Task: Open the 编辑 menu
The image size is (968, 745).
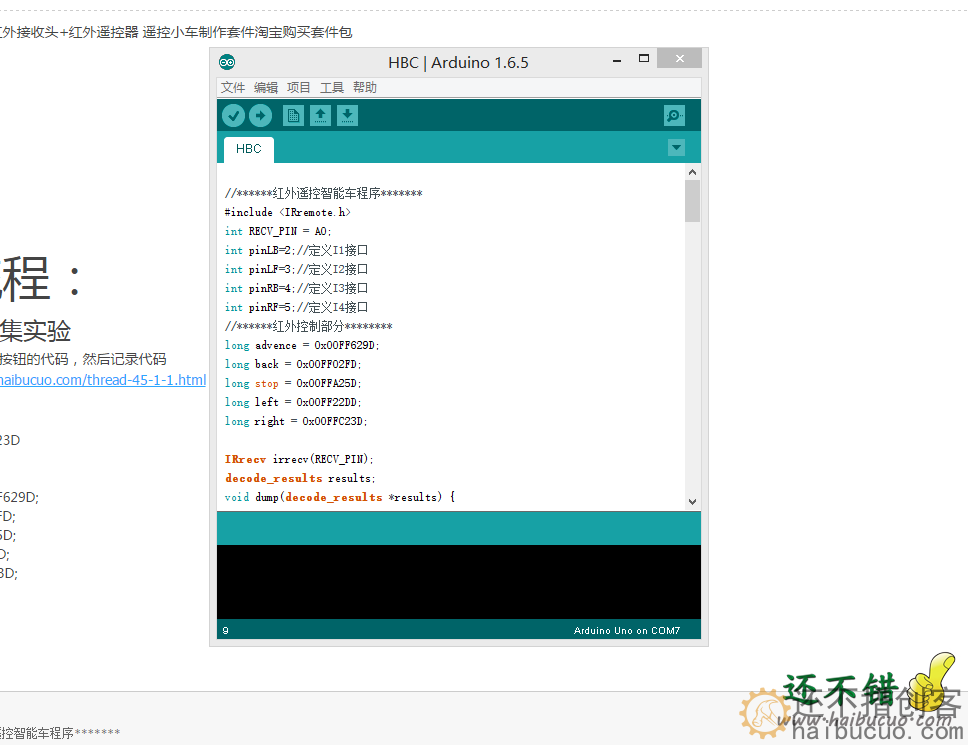Action: (x=266, y=88)
